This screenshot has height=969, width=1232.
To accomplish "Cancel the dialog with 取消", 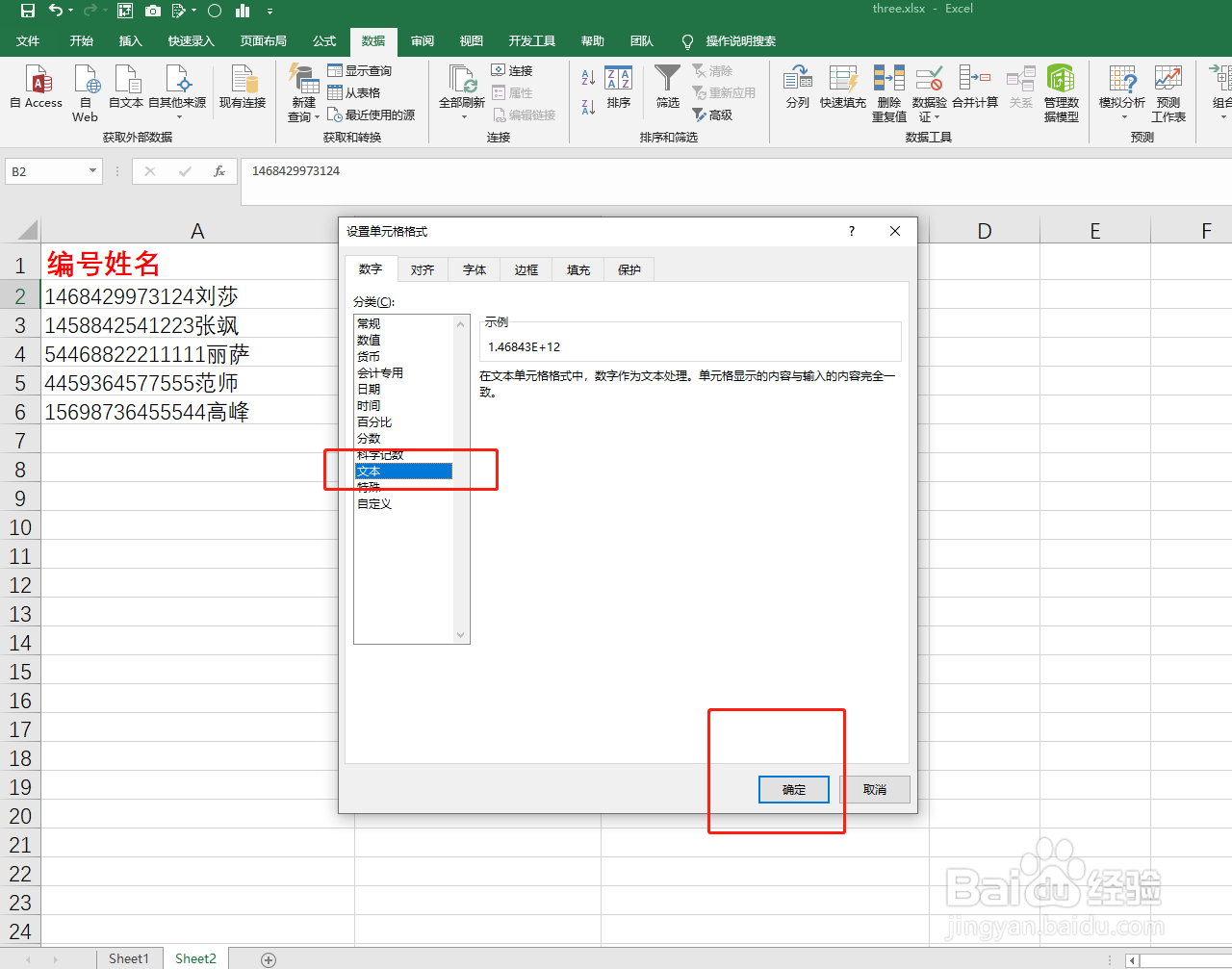I will pos(875,789).
